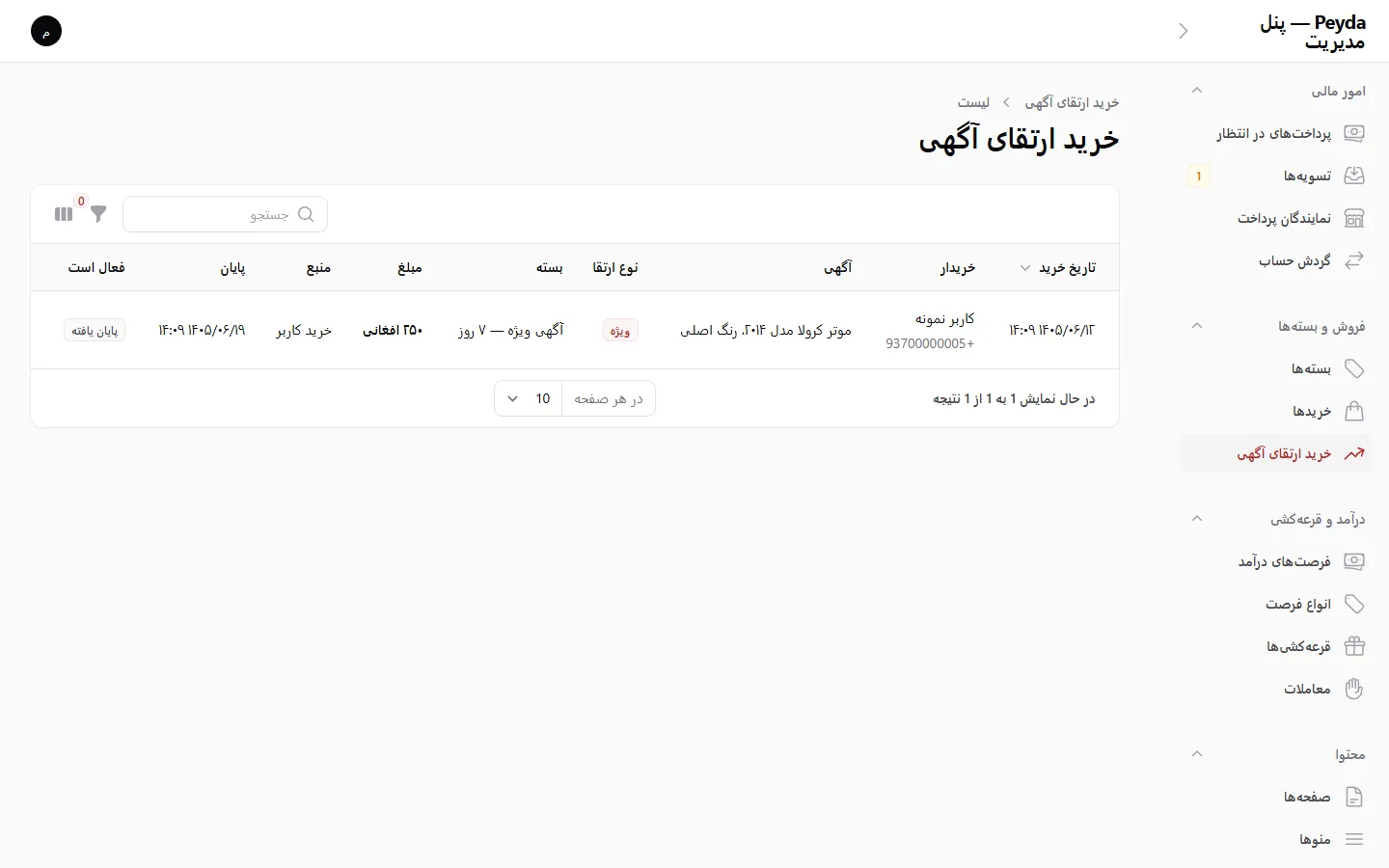1389x868 pixels.
Task: Click the بسته‌ها tag icon
Action: click(1354, 368)
